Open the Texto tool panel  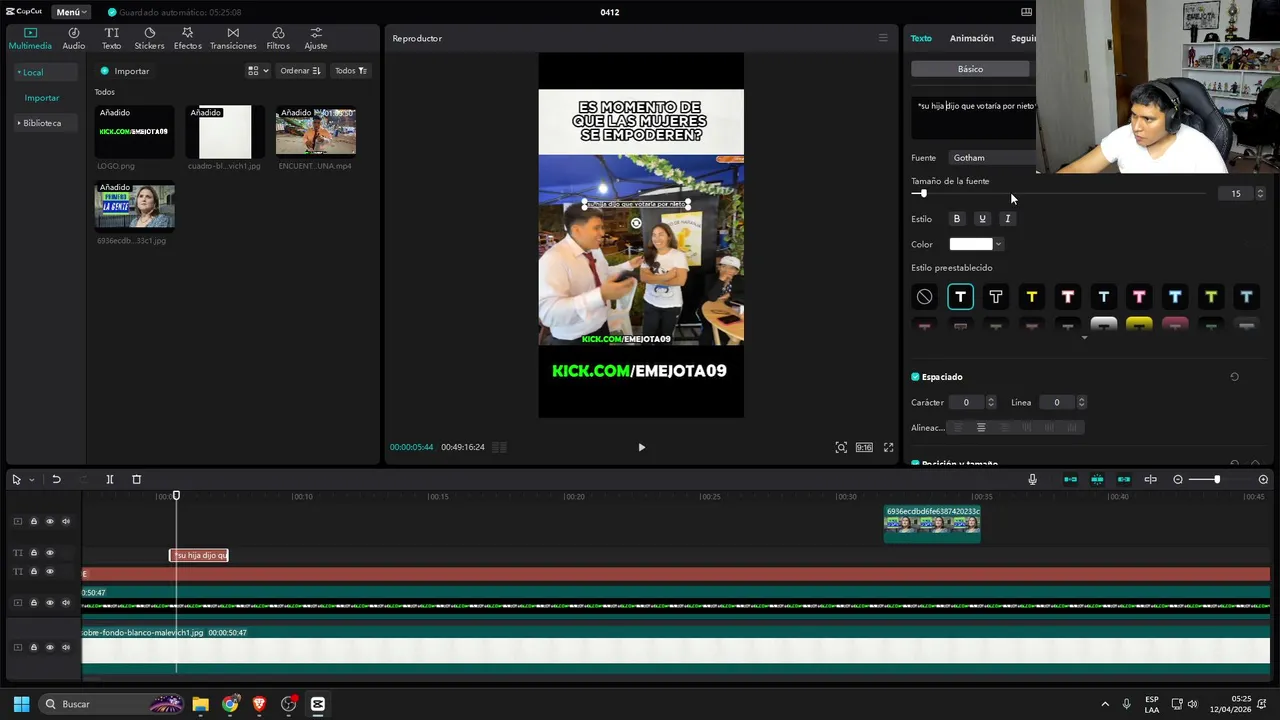tap(111, 38)
